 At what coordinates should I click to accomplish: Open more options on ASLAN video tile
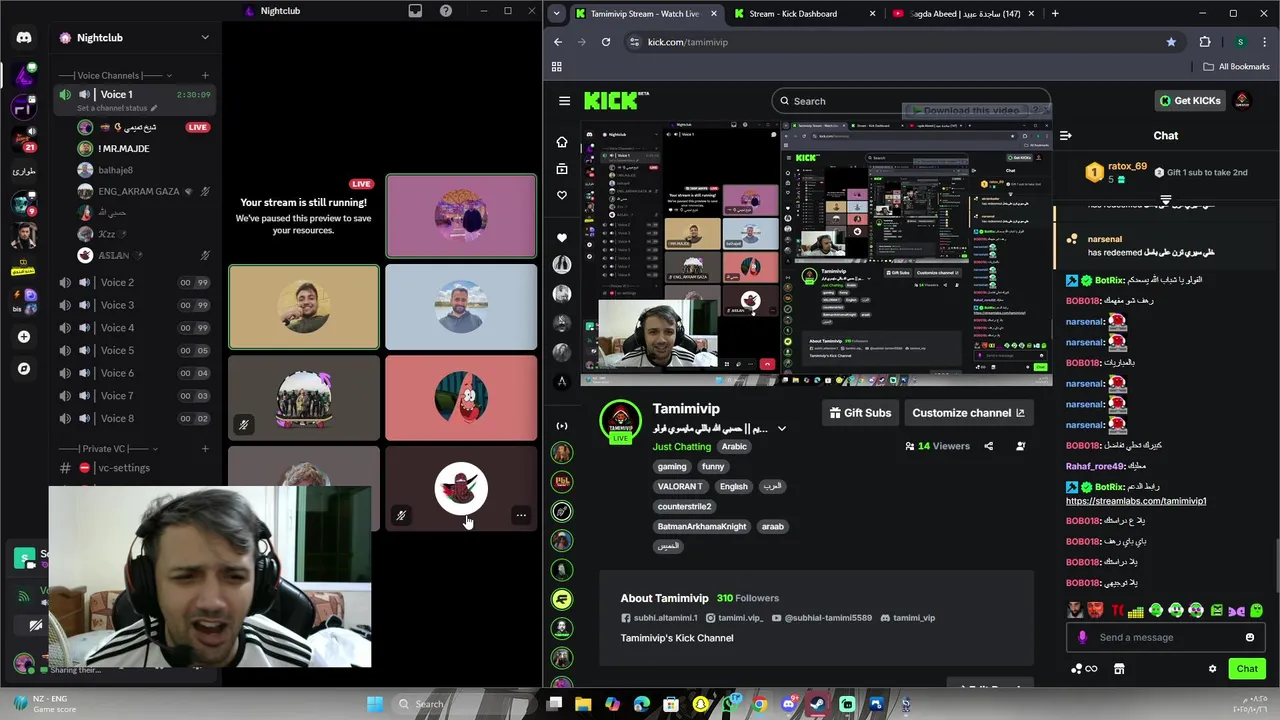[x=521, y=516]
